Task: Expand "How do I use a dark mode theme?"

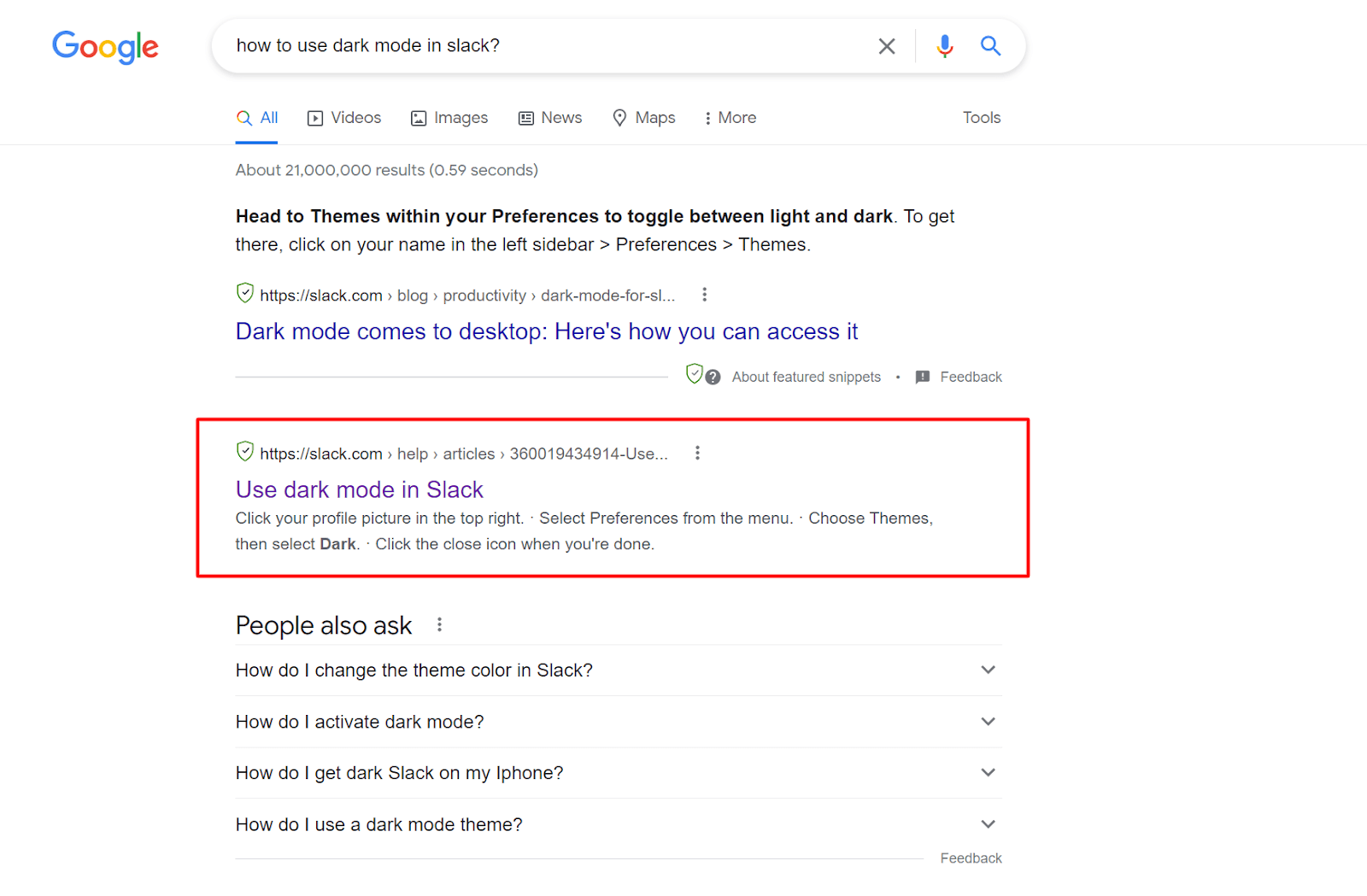Action: click(x=988, y=824)
